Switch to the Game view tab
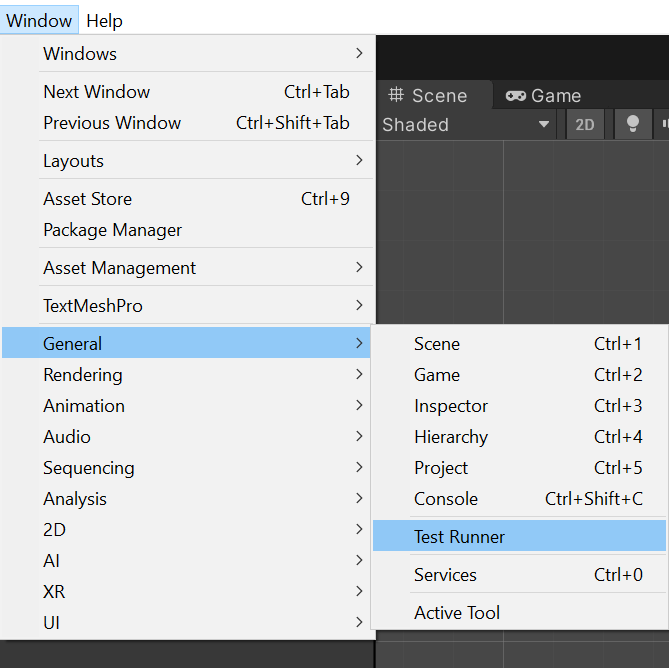This screenshot has width=669, height=668. [544, 96]
